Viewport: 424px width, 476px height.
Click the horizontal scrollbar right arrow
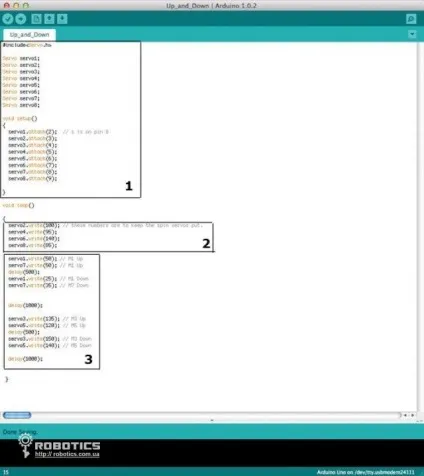[413, 415]
